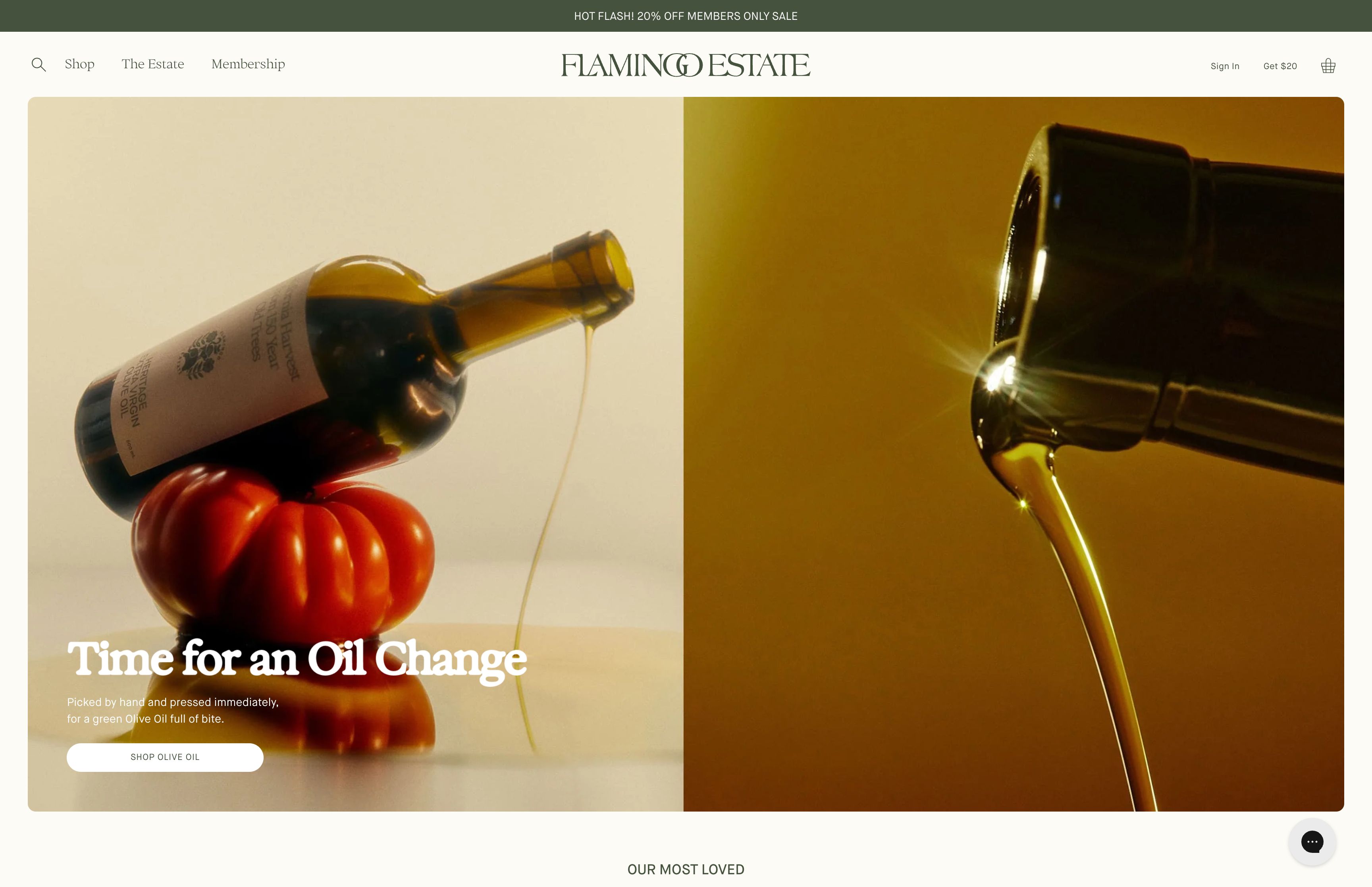Click the Flamingo Estate logo
1372x887 pixels.
686,65
